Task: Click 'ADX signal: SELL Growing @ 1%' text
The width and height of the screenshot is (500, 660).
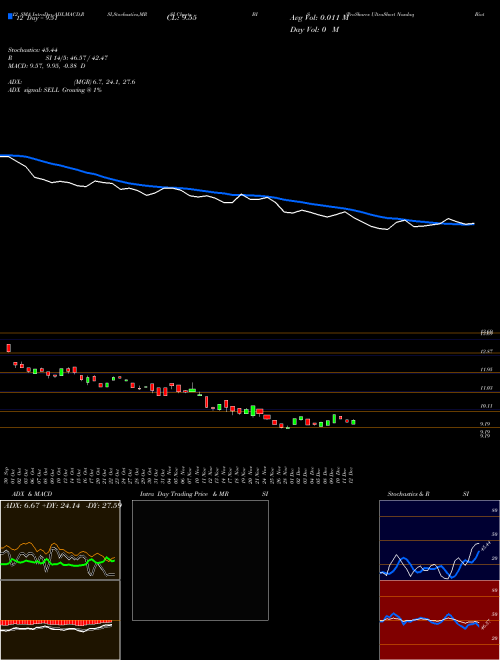Action: click(55, 90)
